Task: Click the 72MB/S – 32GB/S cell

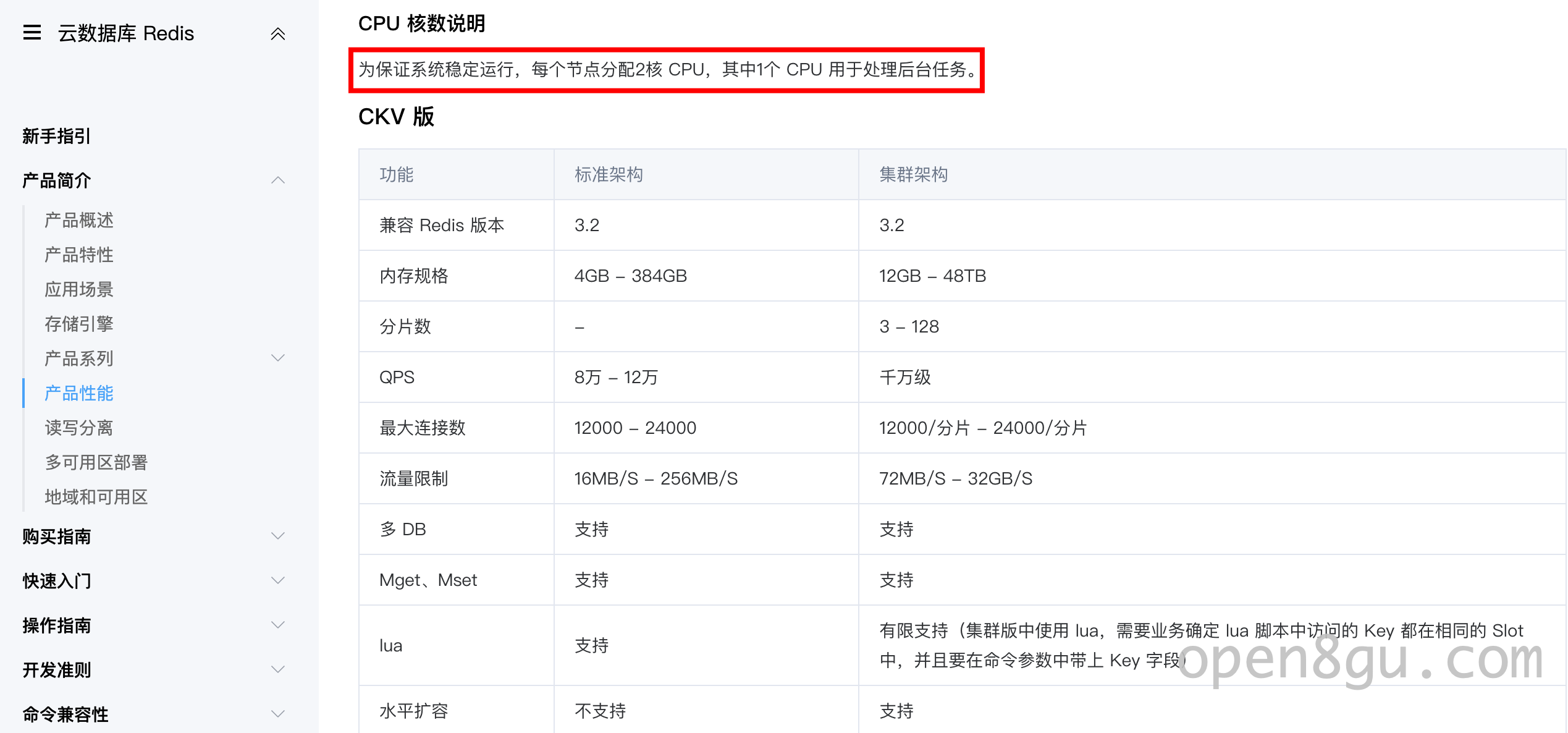Action: click(x=956, y=478)
